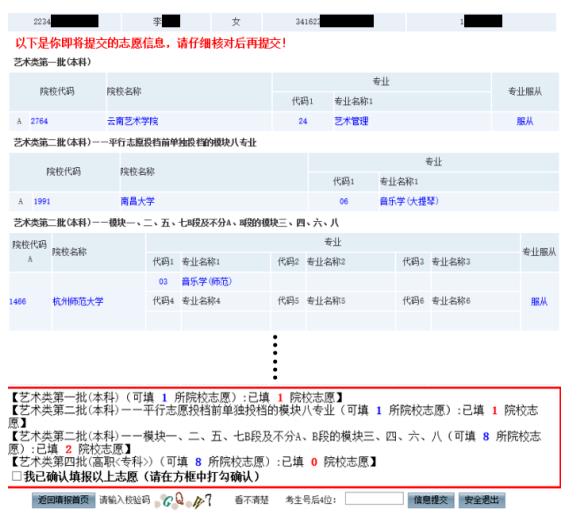This screenshot has height=520, width=579.
Task: Click the 信息提交 submit button
Action: pyautogui.click(x=431, y=500)
